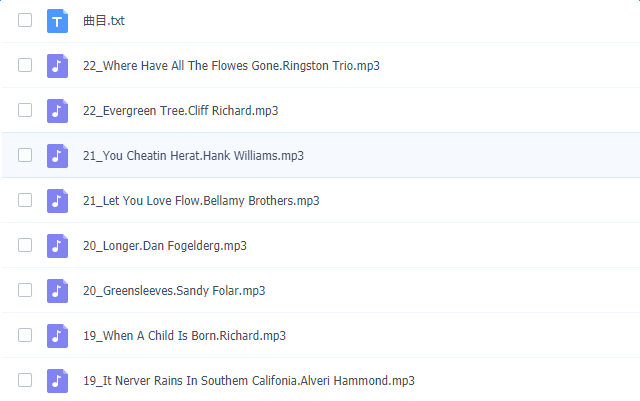Click music icon beside Where Have All The Flowes Gone

57,65
